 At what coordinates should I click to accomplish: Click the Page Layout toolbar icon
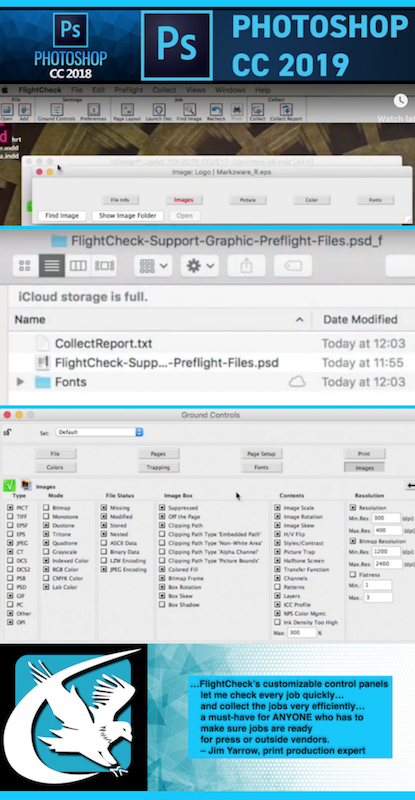pyautogui.click(x=127, y=110)
